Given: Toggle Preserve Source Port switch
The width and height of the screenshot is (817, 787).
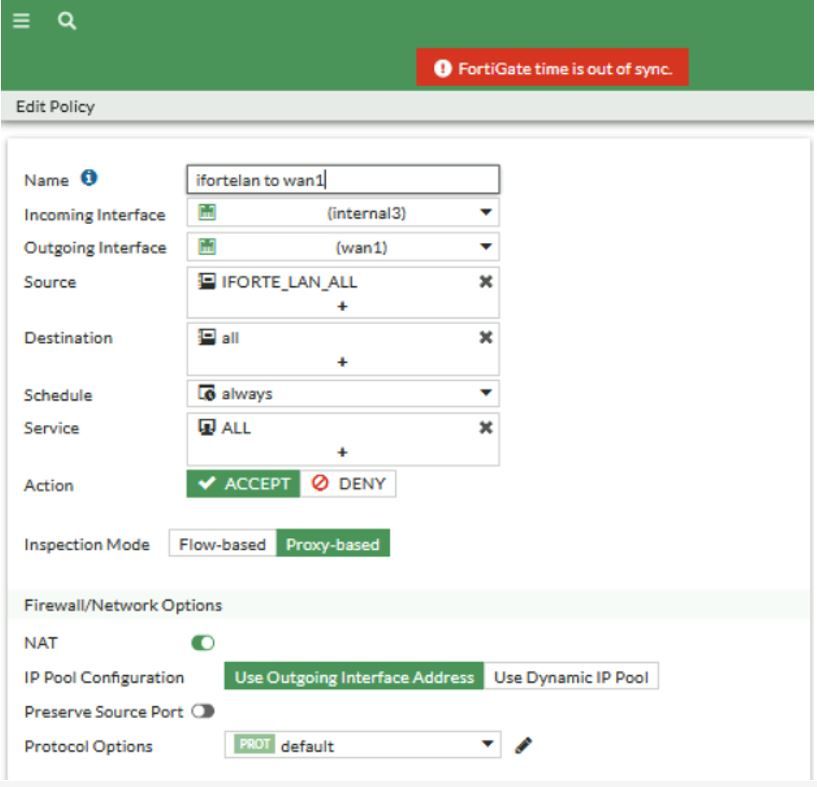Looking at the screenshot, I should click(x=203, y=711).
